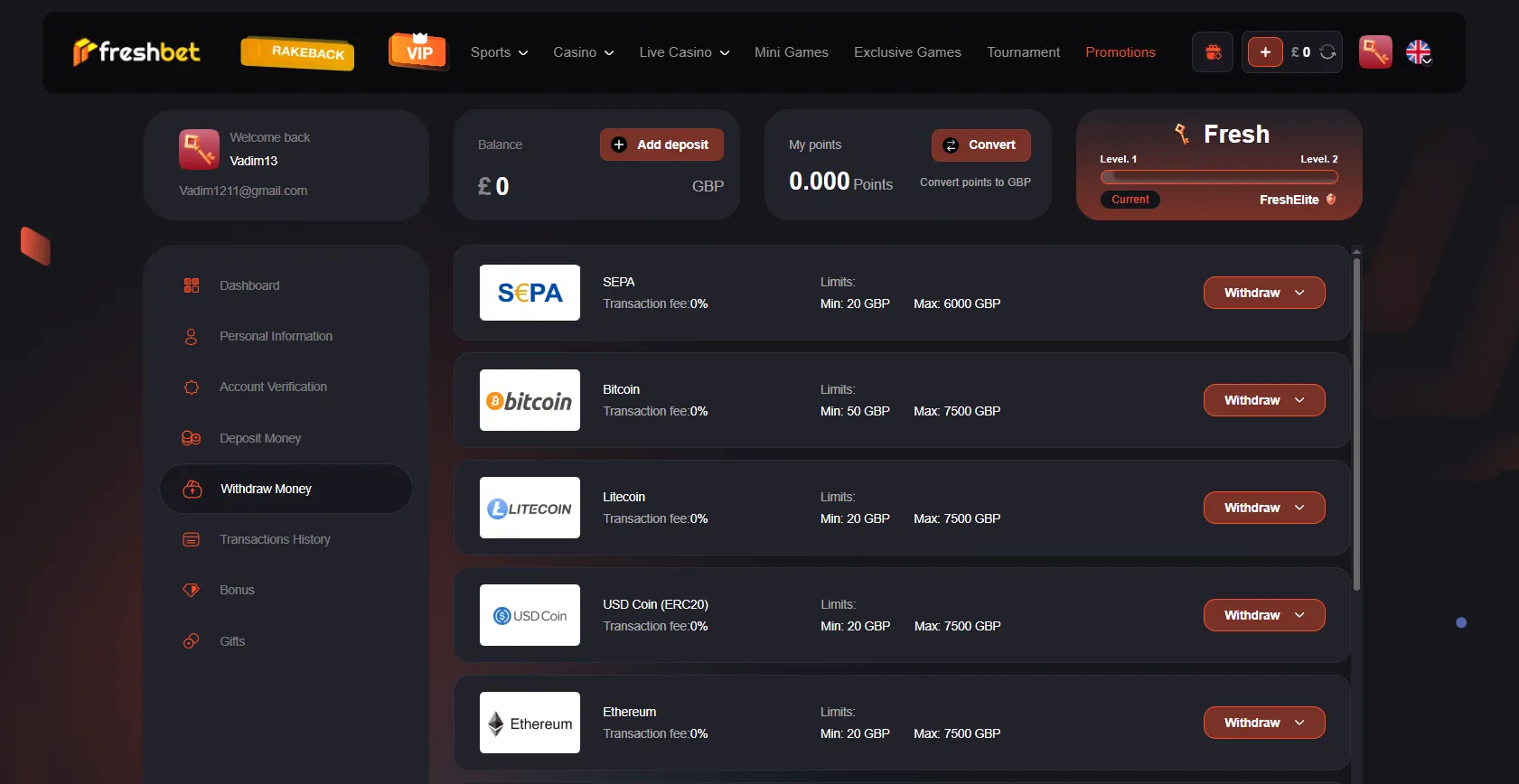Click the floating blue dot widget

click(x=1461, y=622)
